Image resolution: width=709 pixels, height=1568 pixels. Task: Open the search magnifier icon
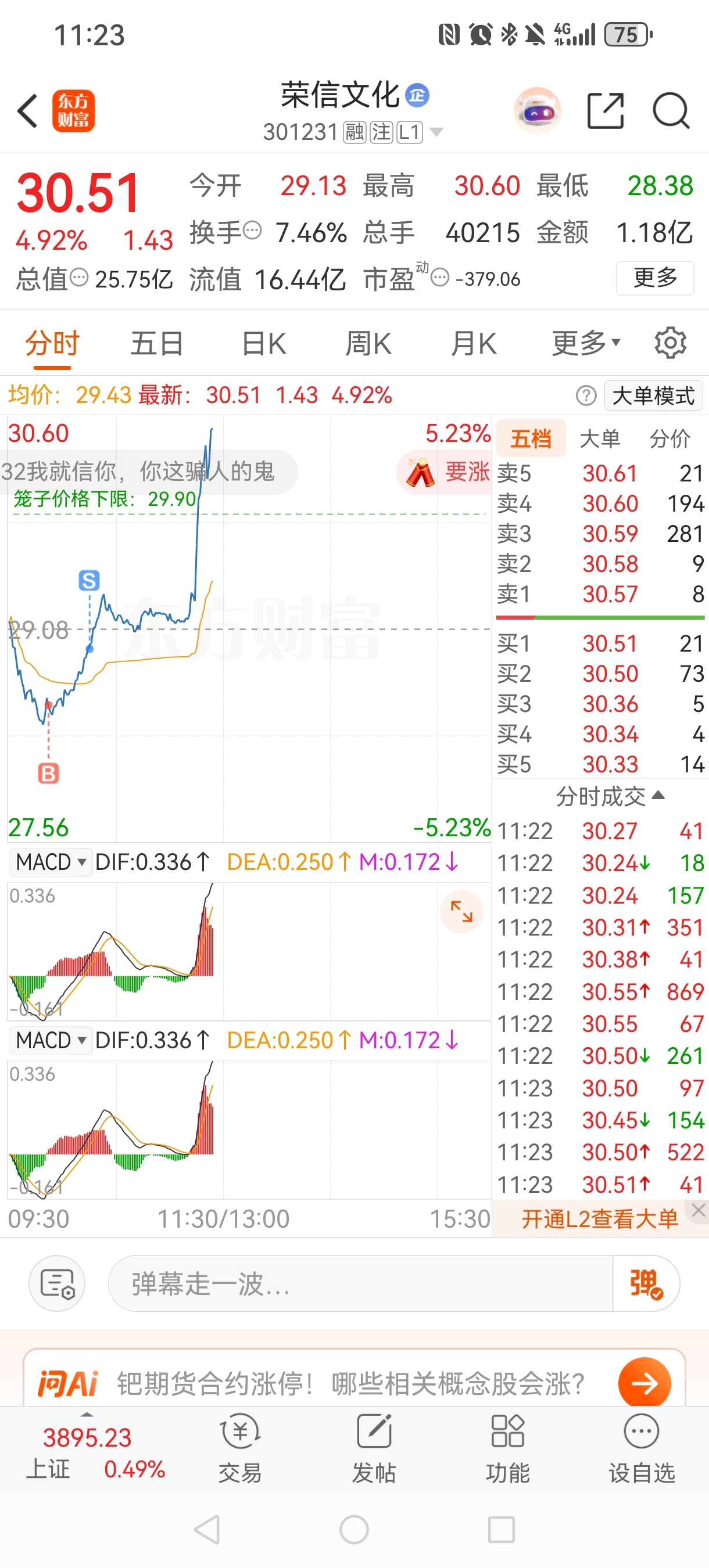click(671, 111)
